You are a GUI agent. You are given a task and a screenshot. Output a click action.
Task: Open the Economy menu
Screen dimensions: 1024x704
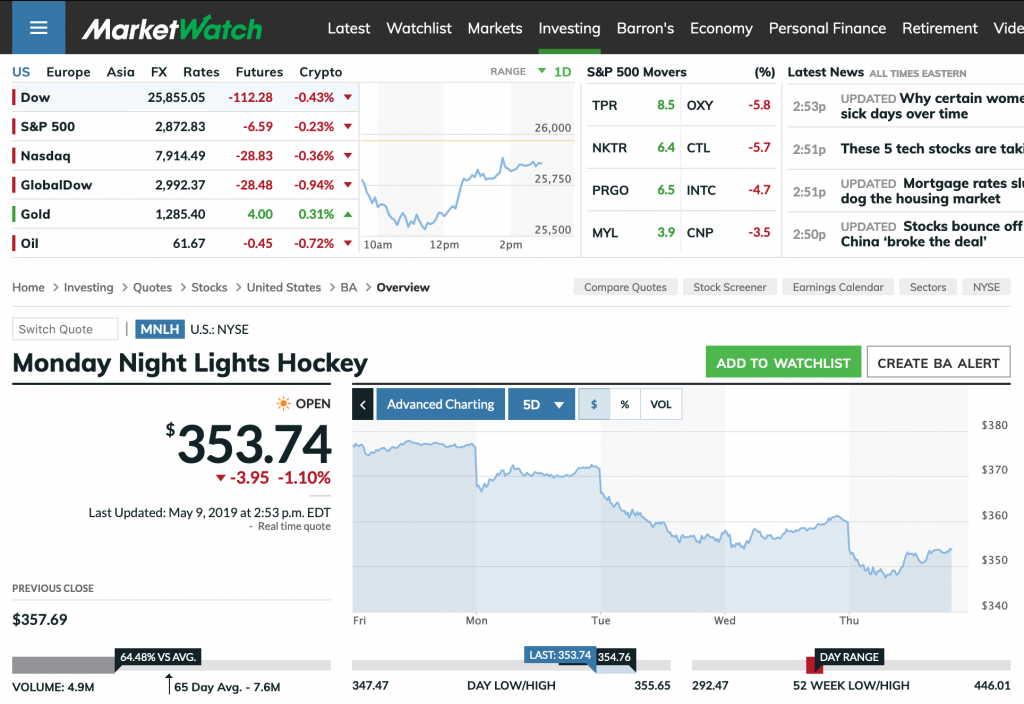[x=722, y=28]
